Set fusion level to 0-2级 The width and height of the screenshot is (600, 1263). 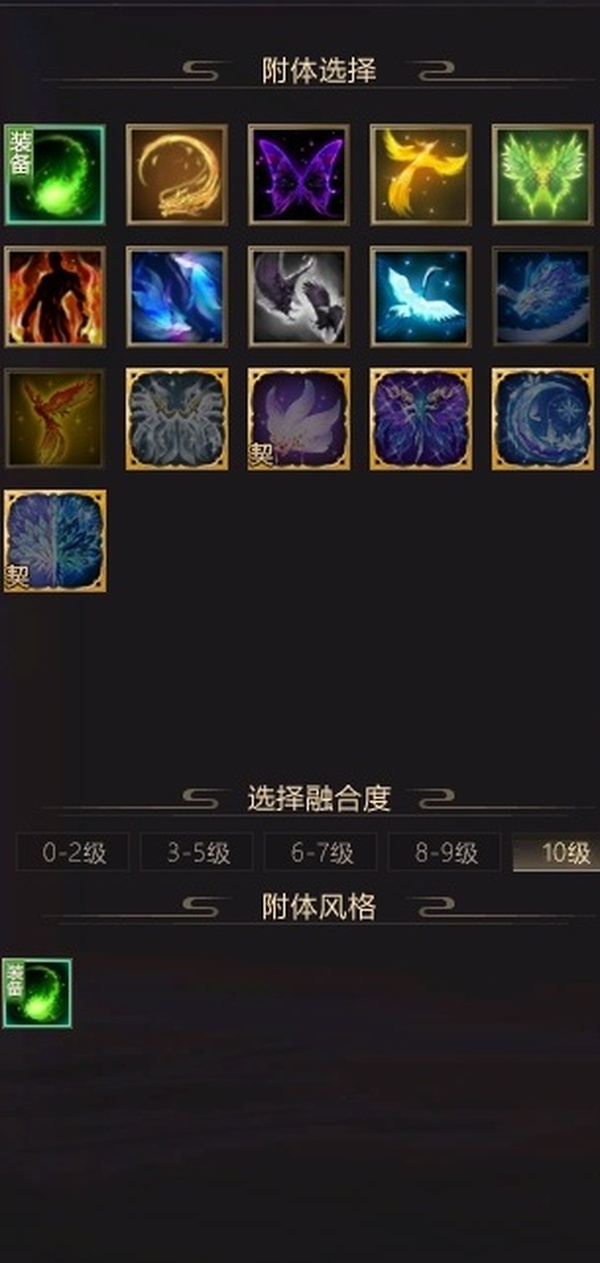coord(73,853)
